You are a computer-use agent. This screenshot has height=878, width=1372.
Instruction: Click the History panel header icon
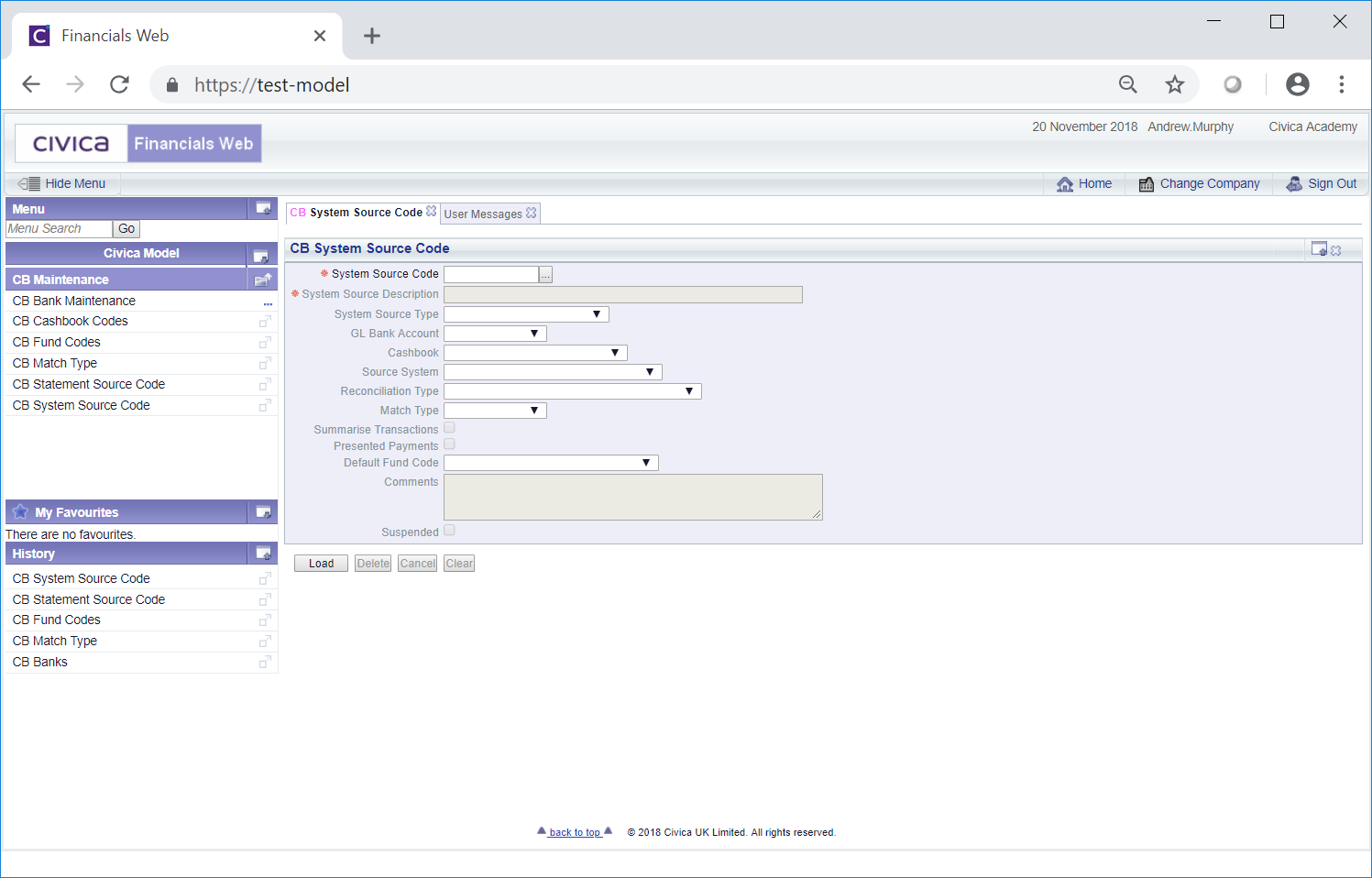coord(263,554)
